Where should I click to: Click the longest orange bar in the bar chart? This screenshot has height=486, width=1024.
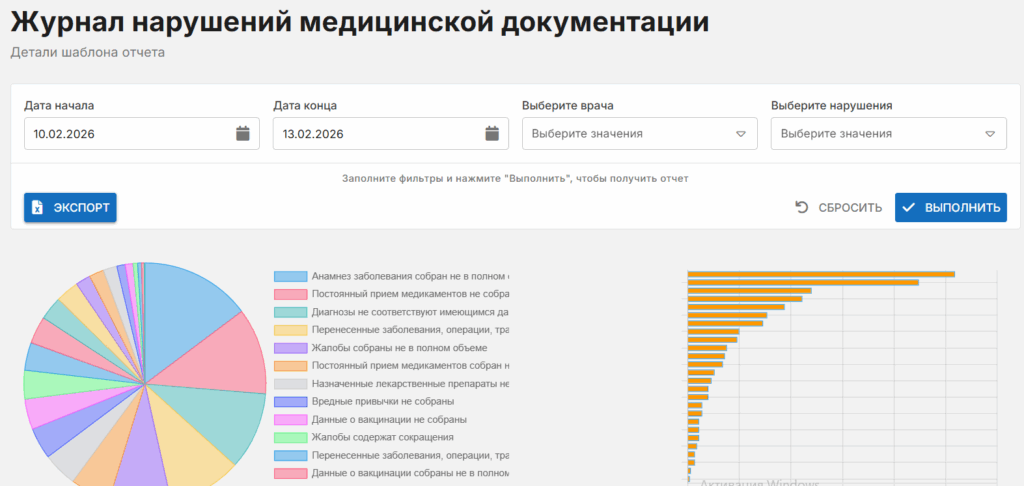820,274
